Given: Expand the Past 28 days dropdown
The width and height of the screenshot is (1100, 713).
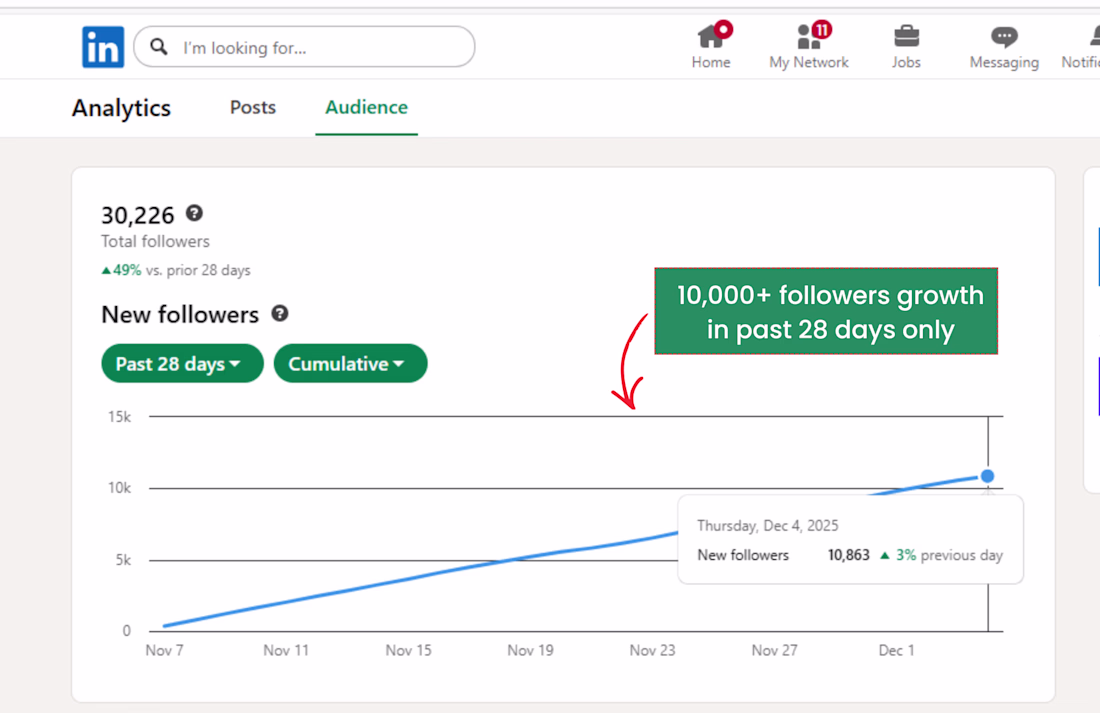Looking at the screenshot, I should coord(181,364).
